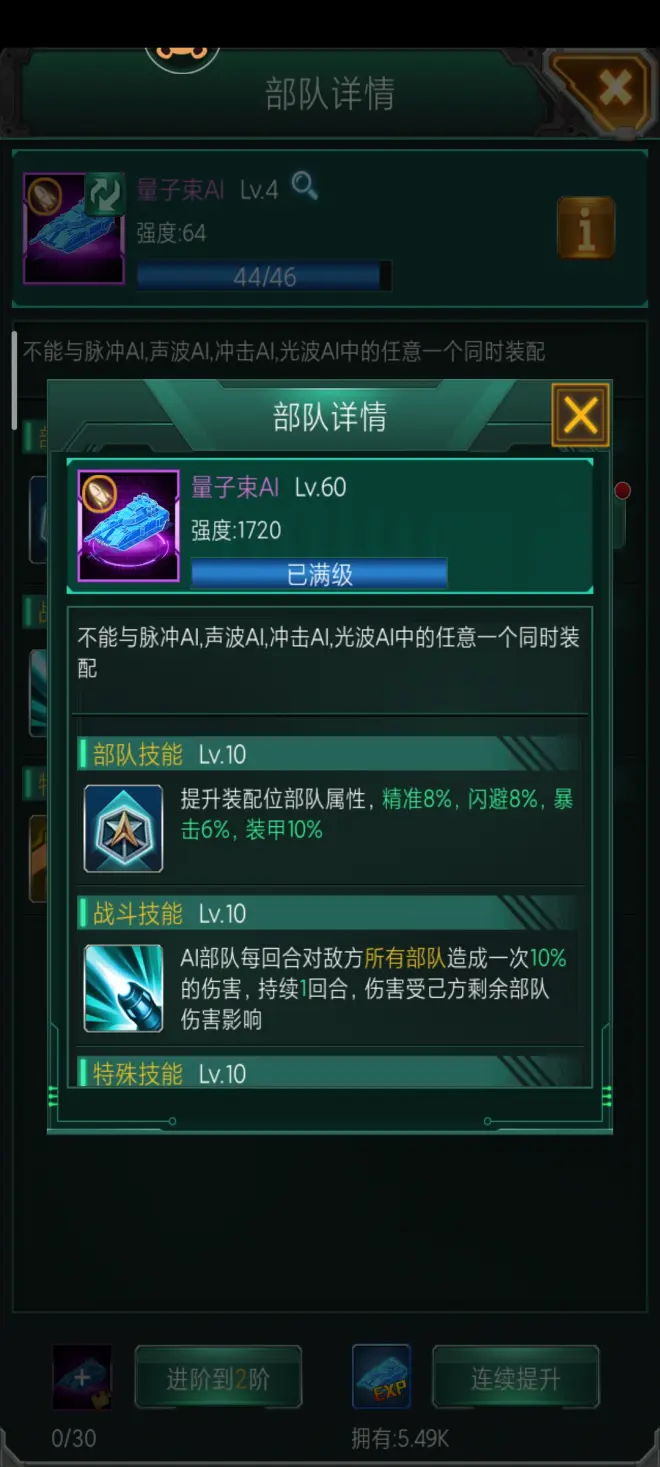Screen dimensions: 660x1467
Task: Click the red notification dot
Action: click(622, 491)
